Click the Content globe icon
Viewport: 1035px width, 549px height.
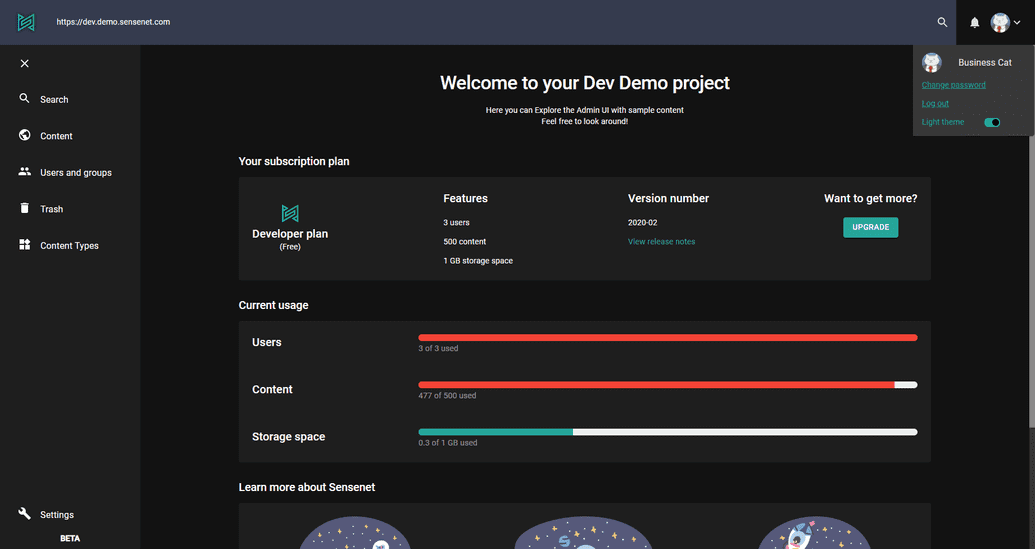(x=24, y=135)
